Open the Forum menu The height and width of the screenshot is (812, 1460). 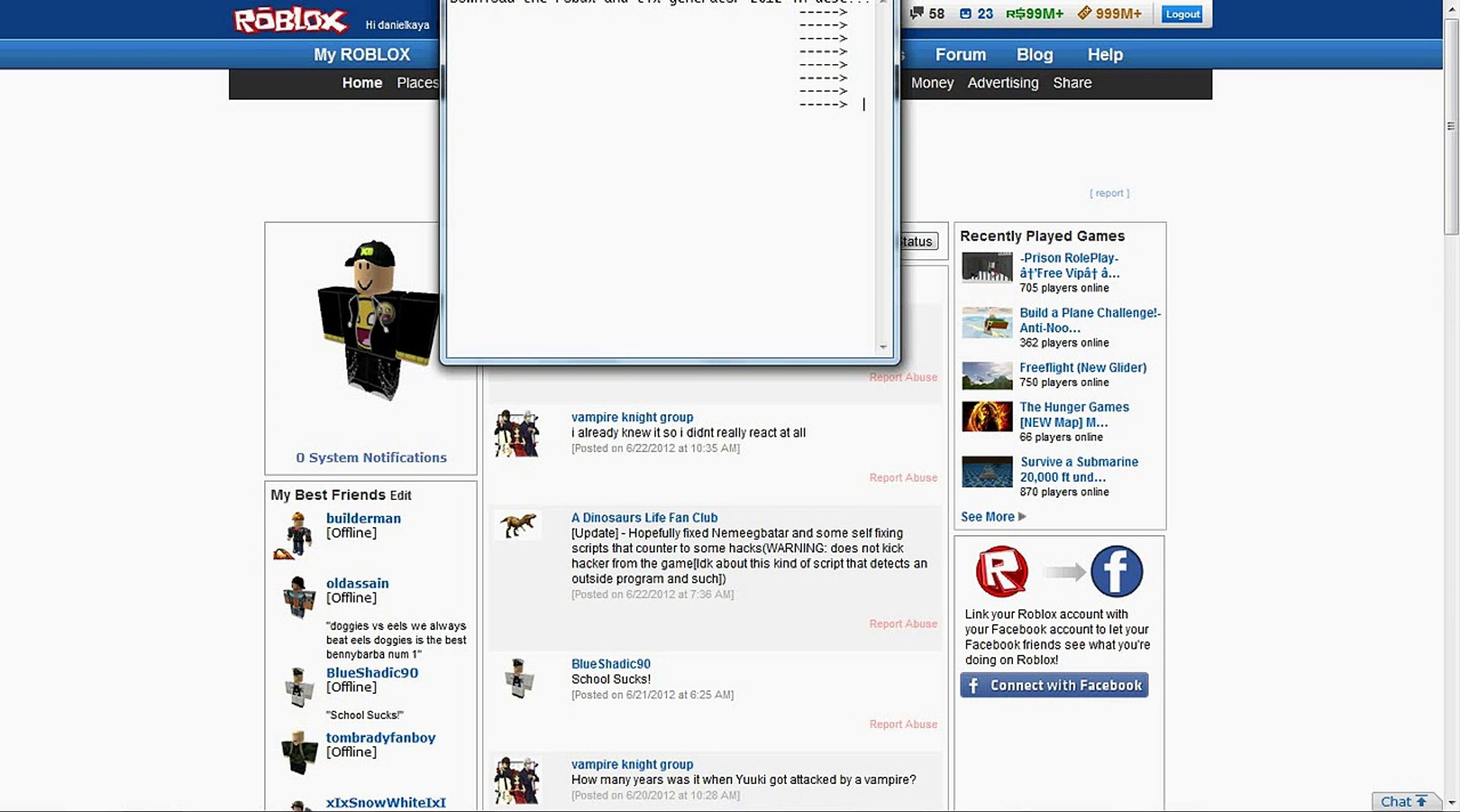point(960,55)
